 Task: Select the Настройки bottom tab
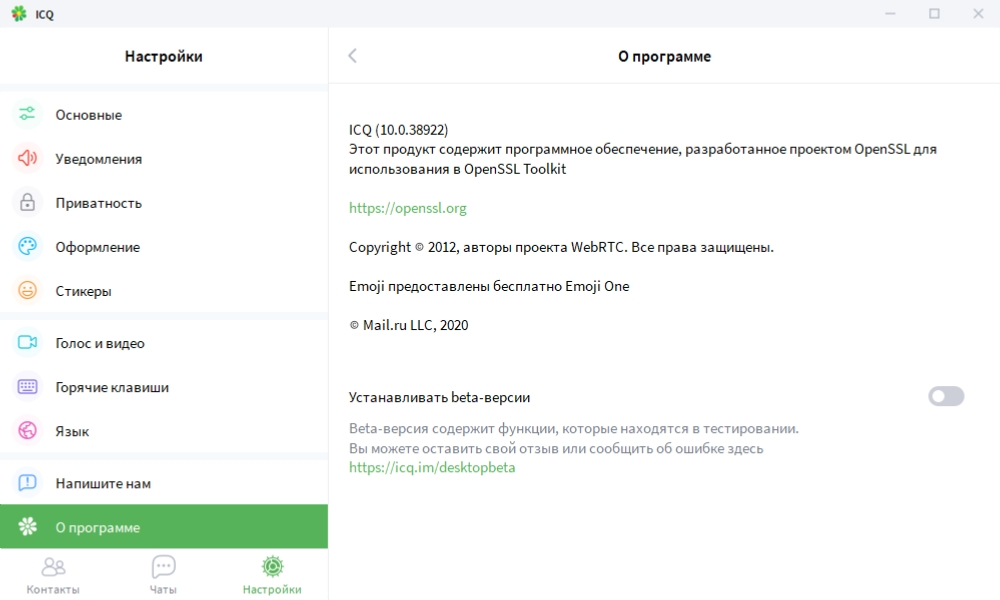click(272, 575)
